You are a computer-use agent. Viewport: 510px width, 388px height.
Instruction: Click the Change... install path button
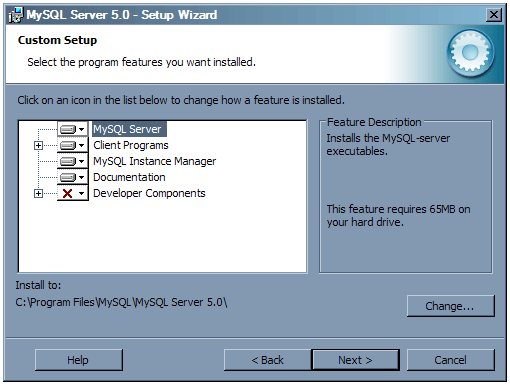(x=451, y=306)
